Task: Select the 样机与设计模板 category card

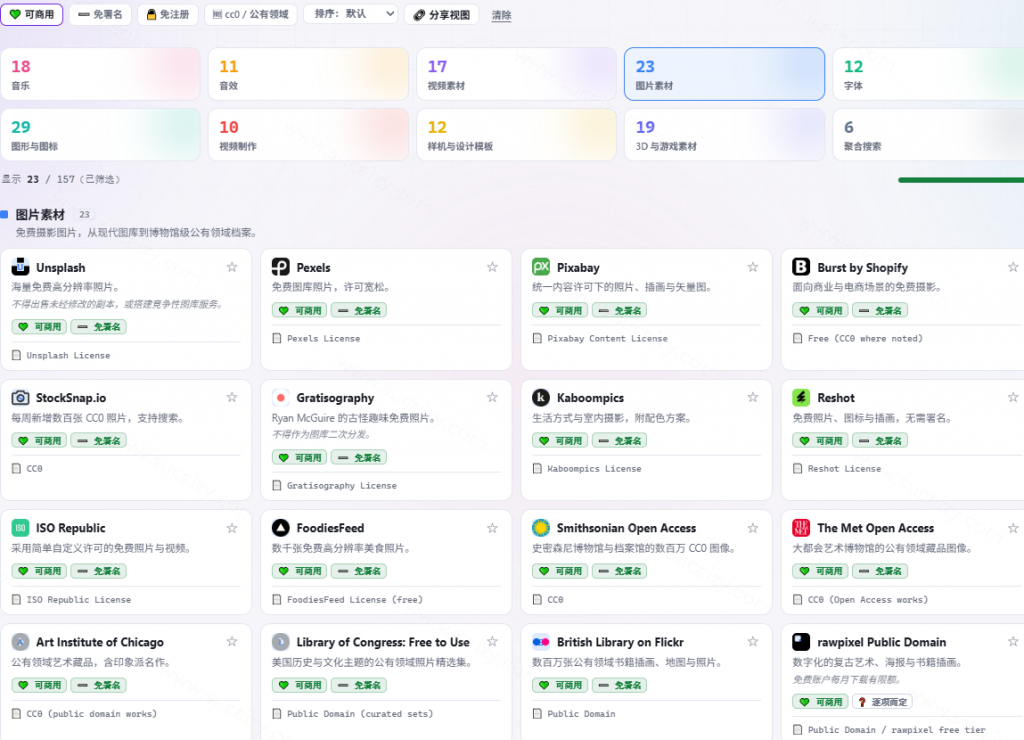Action: pyautogui.click(x=517, y=135)
